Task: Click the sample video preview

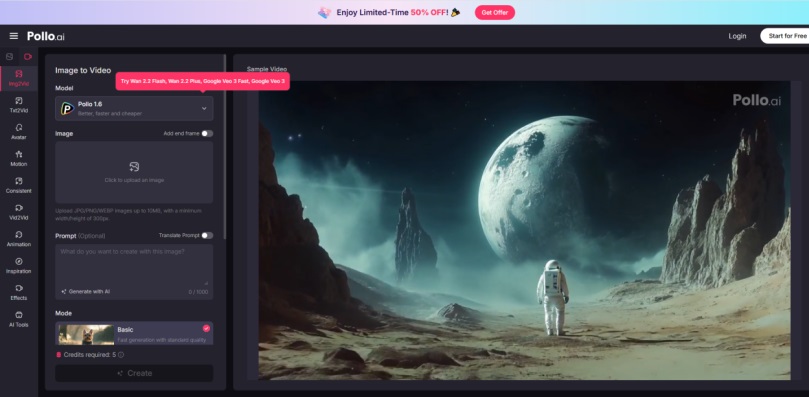Action: coord(524,230)
